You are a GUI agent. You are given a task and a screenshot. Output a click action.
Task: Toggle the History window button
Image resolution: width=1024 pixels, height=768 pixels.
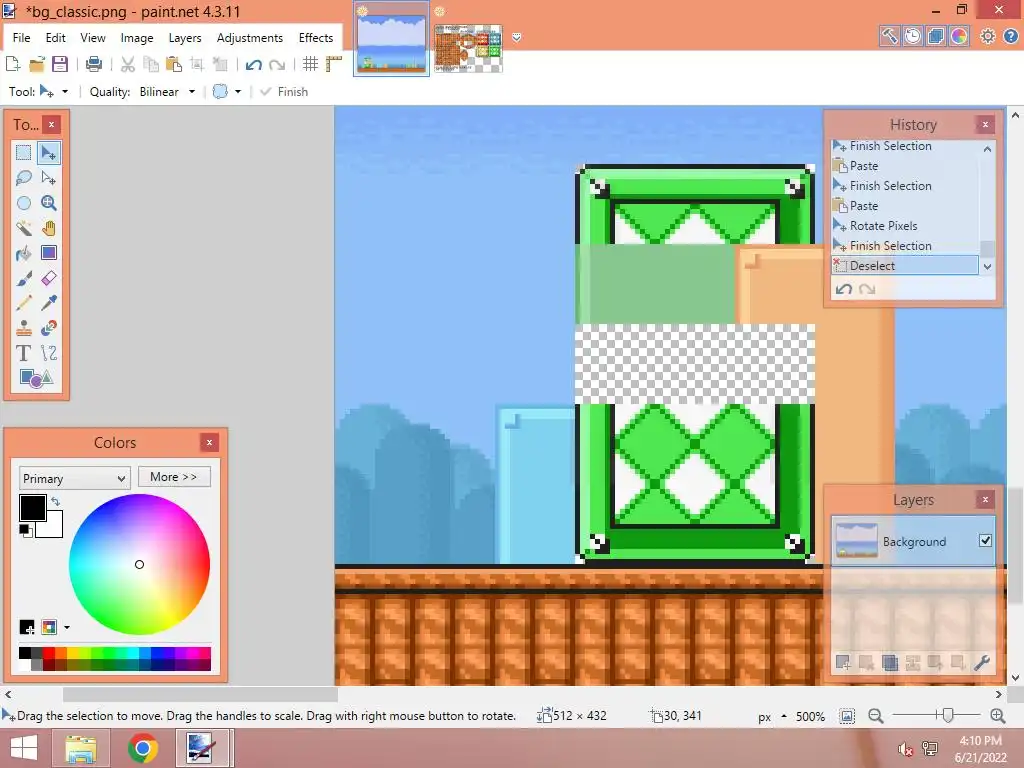click(x=913, y=36)
